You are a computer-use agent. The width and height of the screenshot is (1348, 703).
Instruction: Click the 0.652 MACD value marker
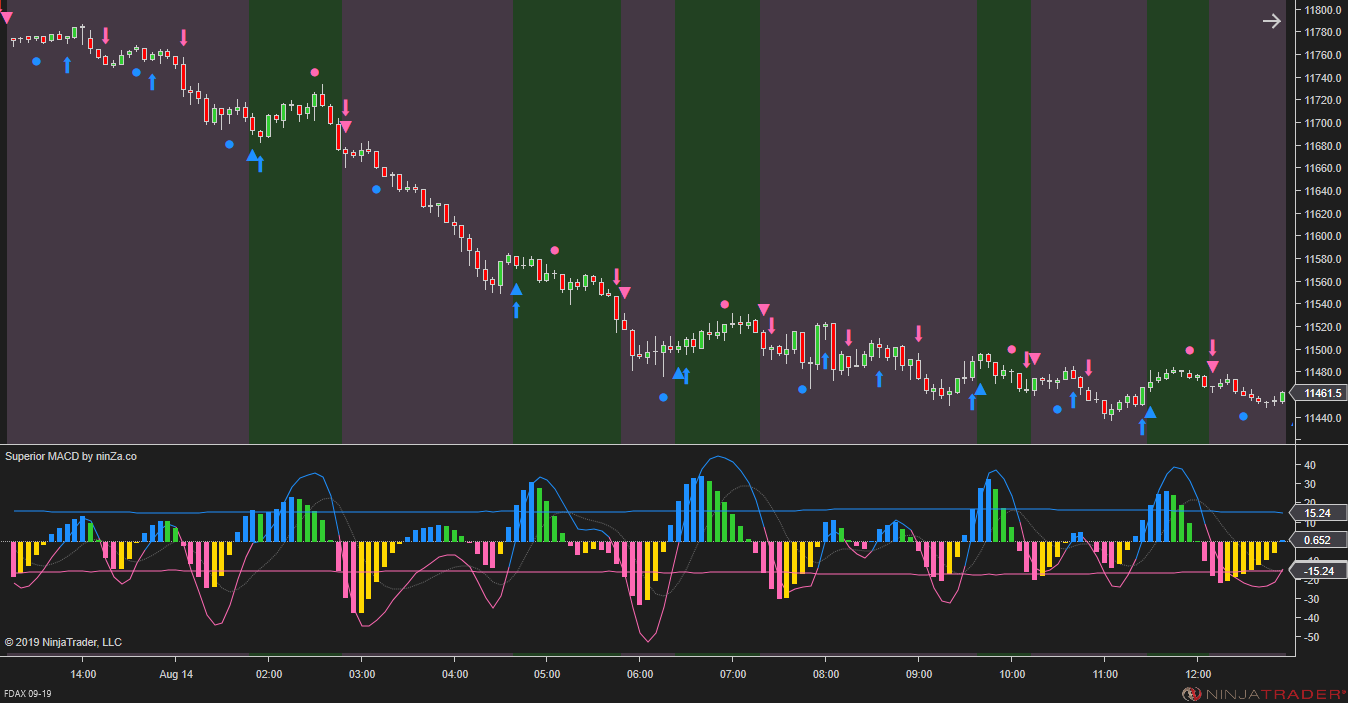click(x=1318, y=540)
